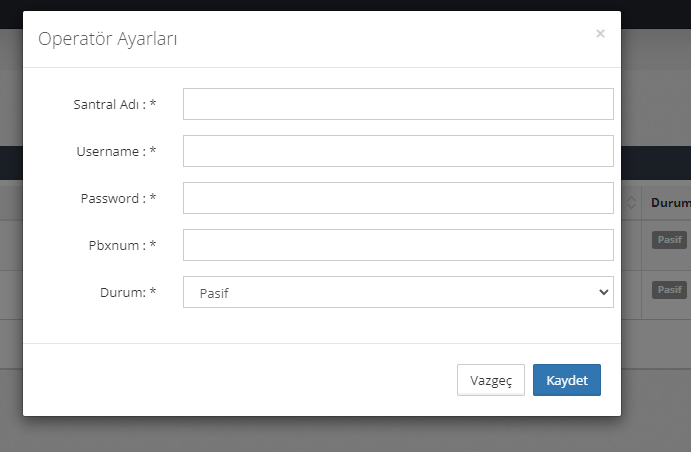Save settings with the Kaydet button
The width and height of the screenshot is (691, 452).
(566, 380)
